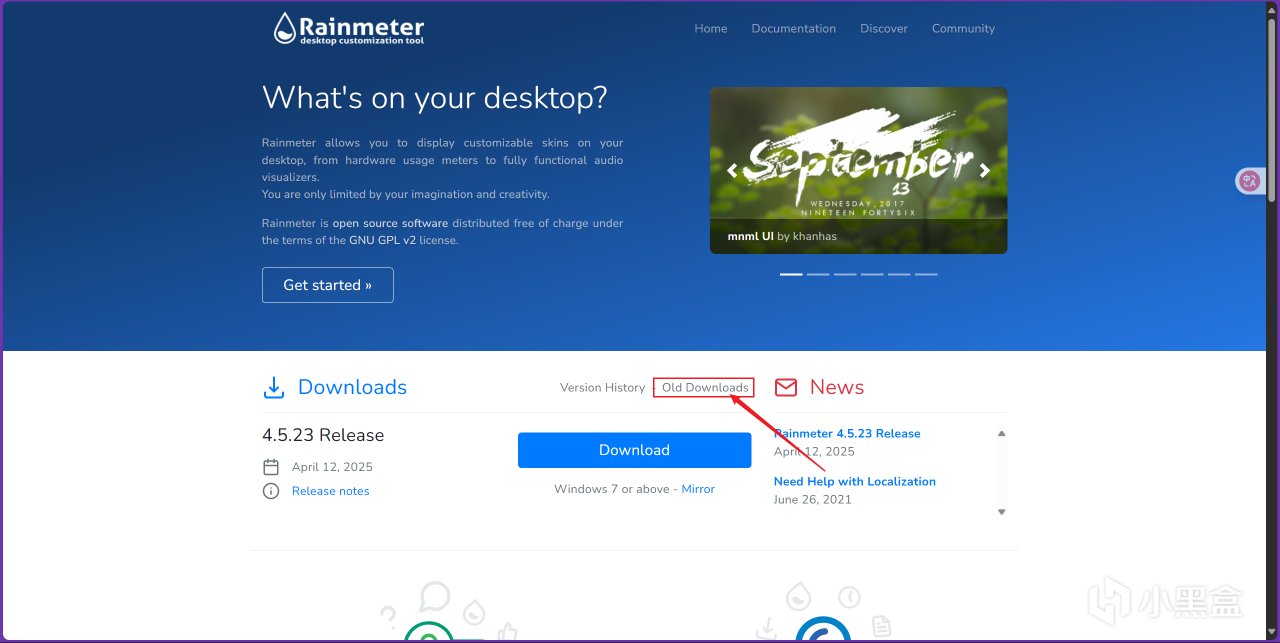The height and width of the screenshot is (643, 1280).
Task: Click the info icon beside Release notes
Action: point(271,491)
